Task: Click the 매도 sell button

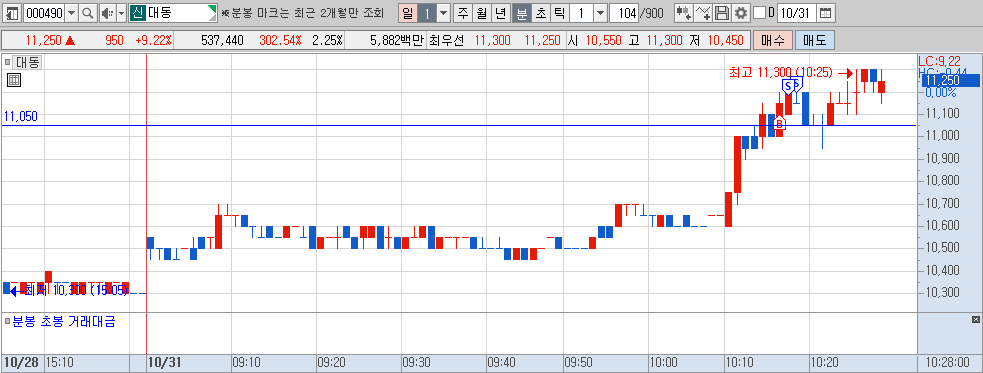Action: [x=815, y=41]
